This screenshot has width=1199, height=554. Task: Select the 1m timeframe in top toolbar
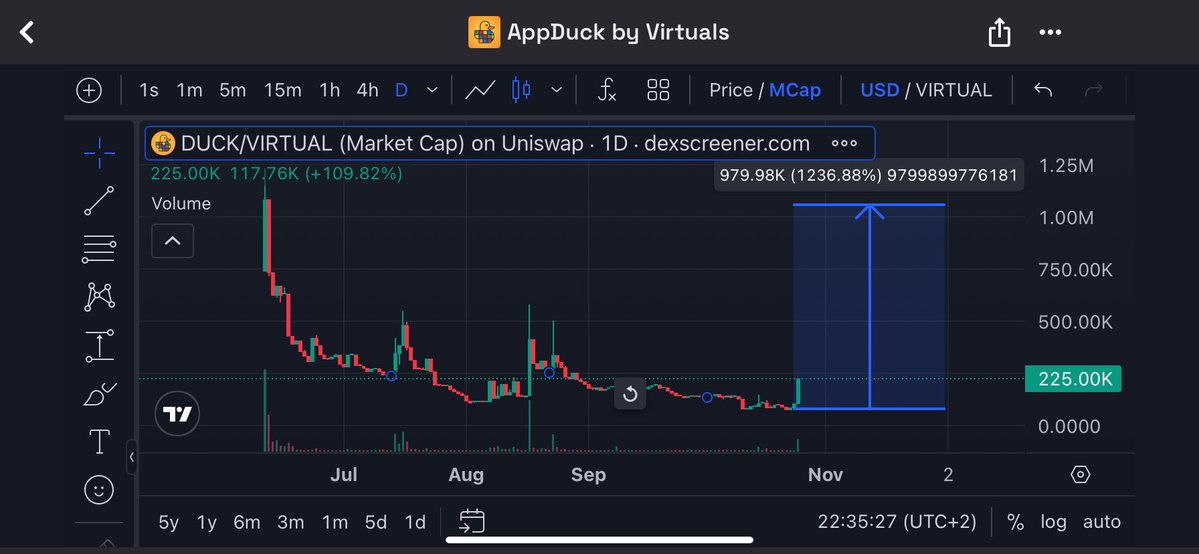coord(189,90)
